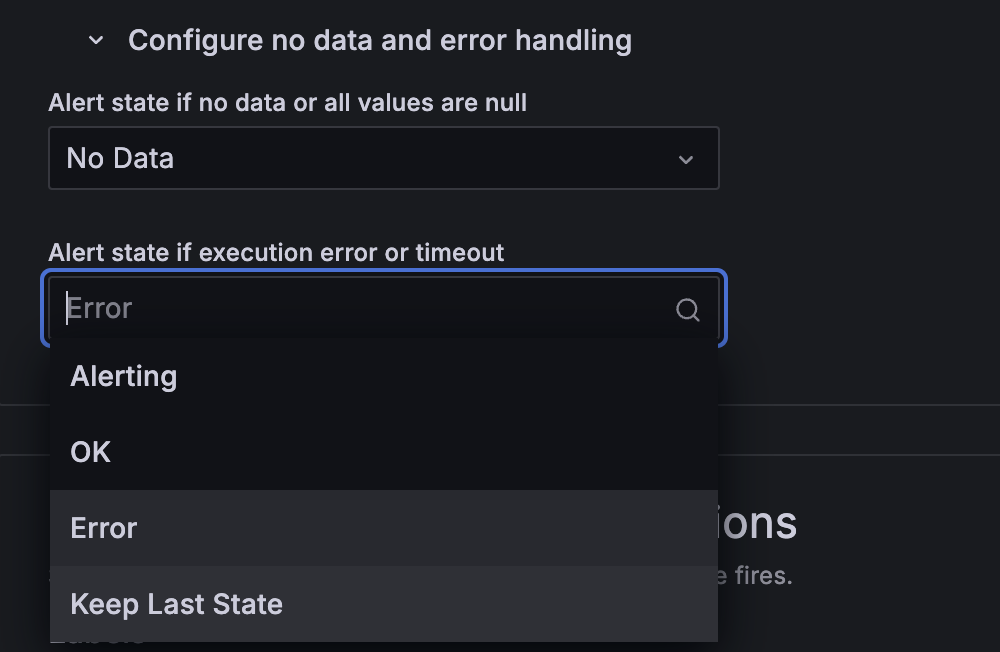Click the down arrow on the No Data selector

click(686, 158)
